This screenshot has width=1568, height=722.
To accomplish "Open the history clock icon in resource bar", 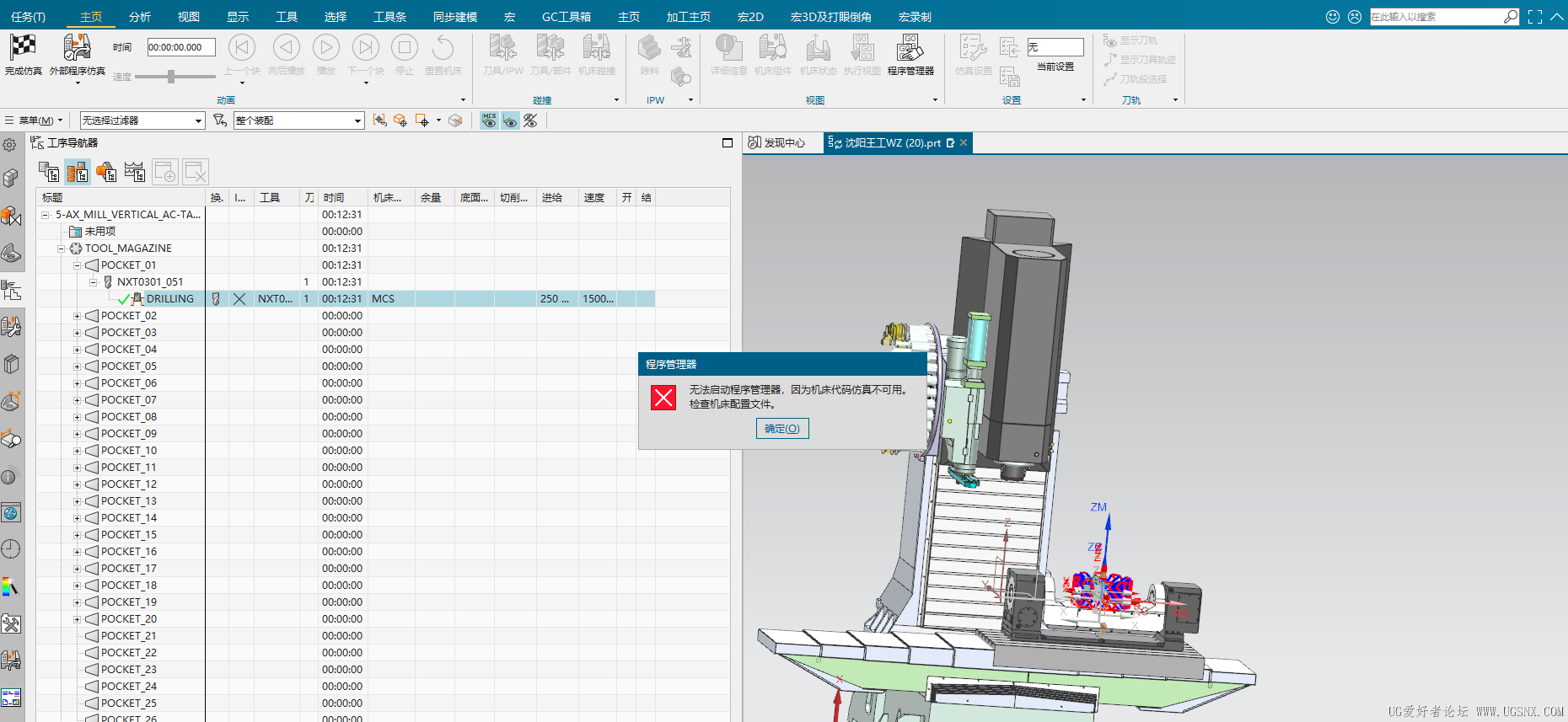I will point(11,549).
